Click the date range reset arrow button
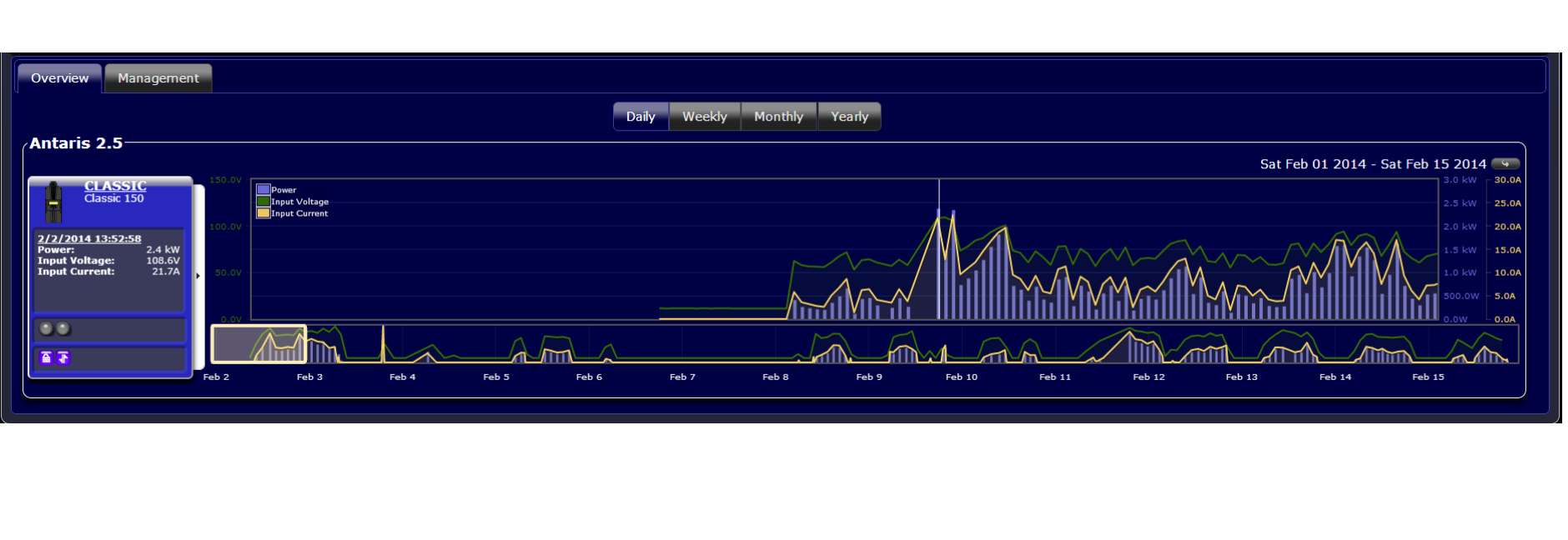 [x=1505, y=163]
